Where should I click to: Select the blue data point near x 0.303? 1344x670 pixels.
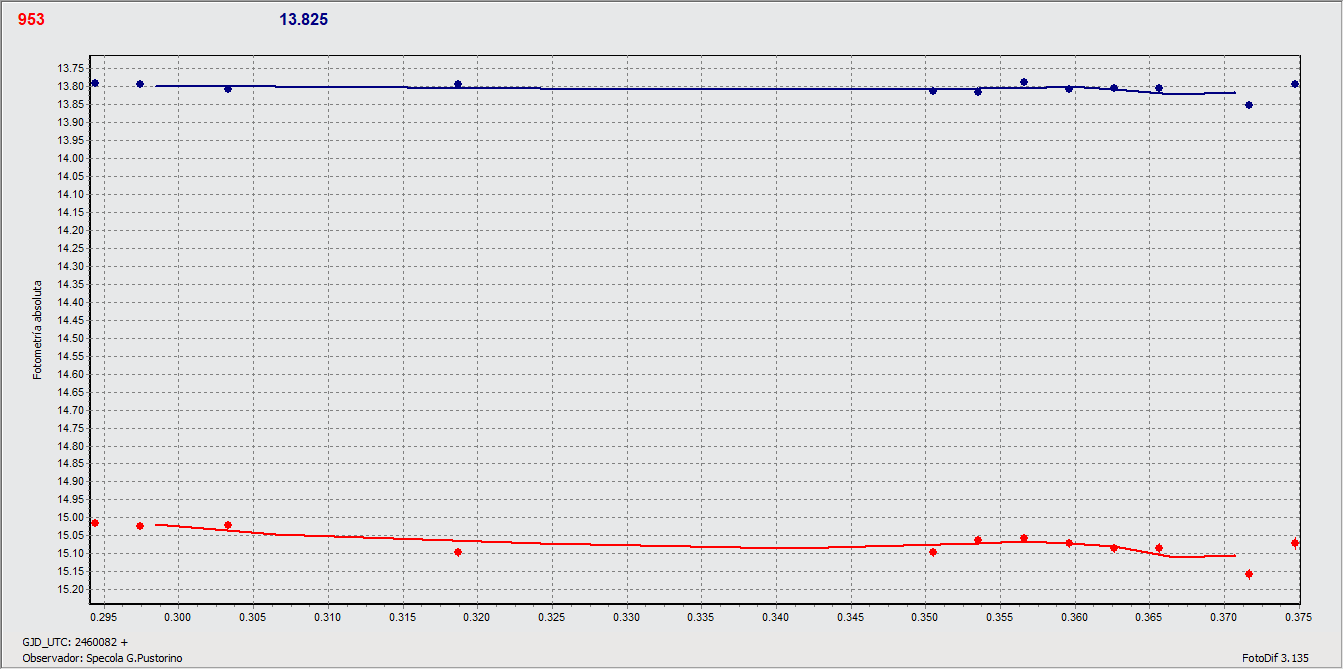click(x=228, y=89)
